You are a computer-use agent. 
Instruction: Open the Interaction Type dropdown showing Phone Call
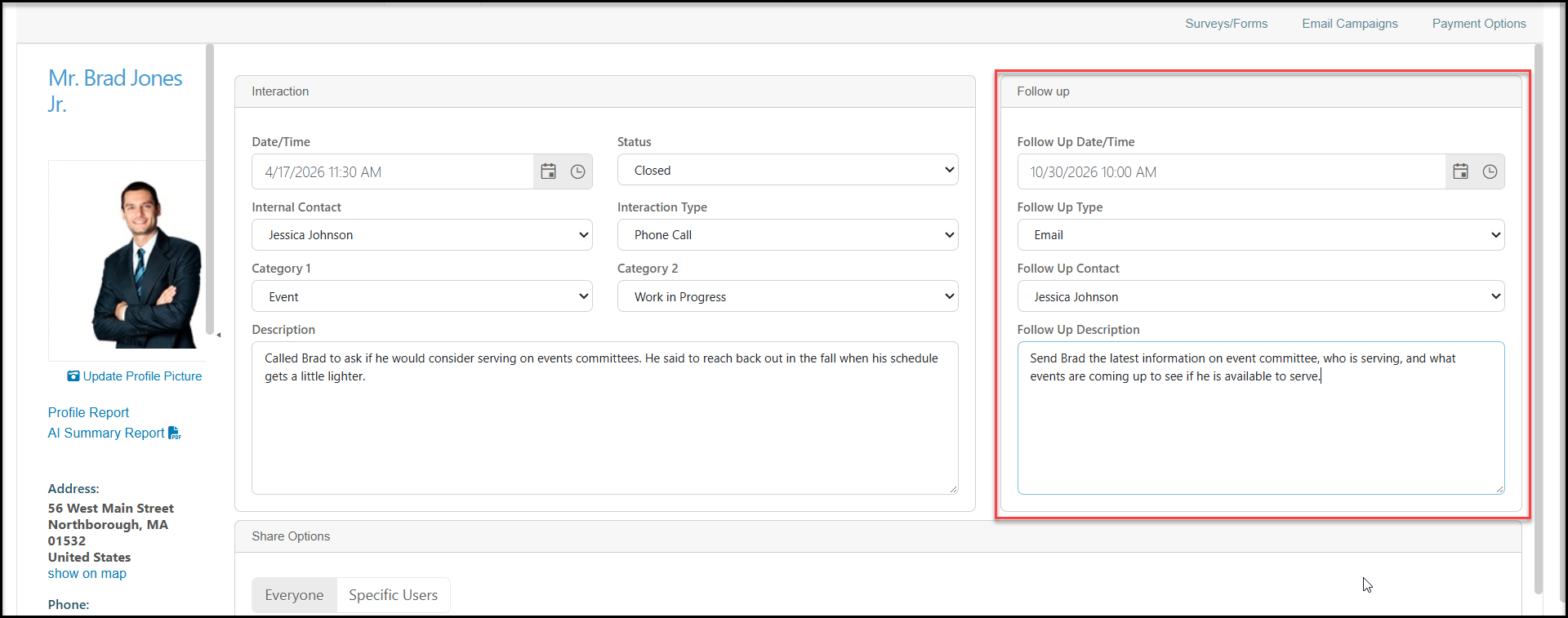coord(788,235)
